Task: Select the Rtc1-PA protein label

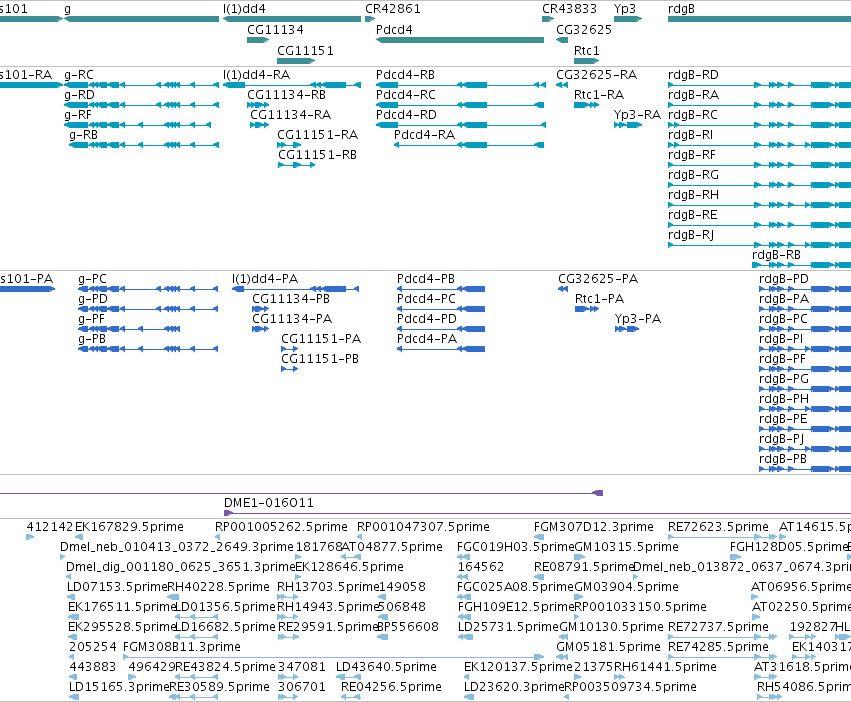Action: coord(599,299)
